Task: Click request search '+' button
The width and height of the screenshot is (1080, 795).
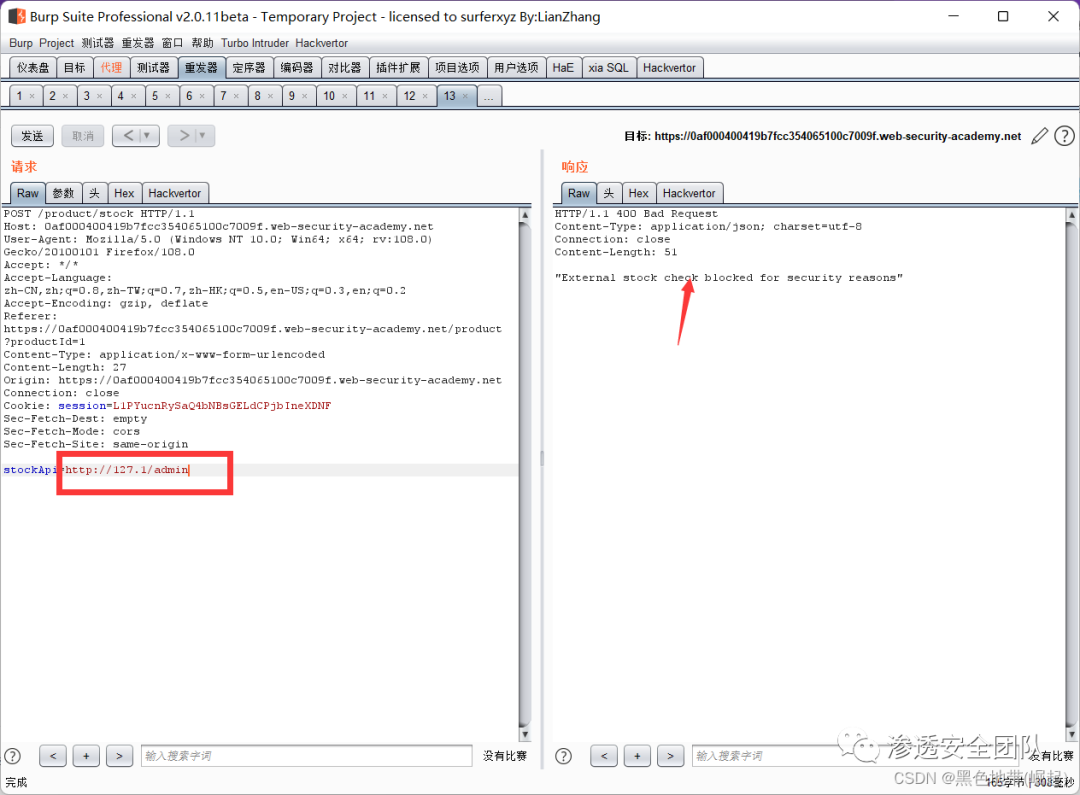Action: pyautogui.click(x=86, y=756)
